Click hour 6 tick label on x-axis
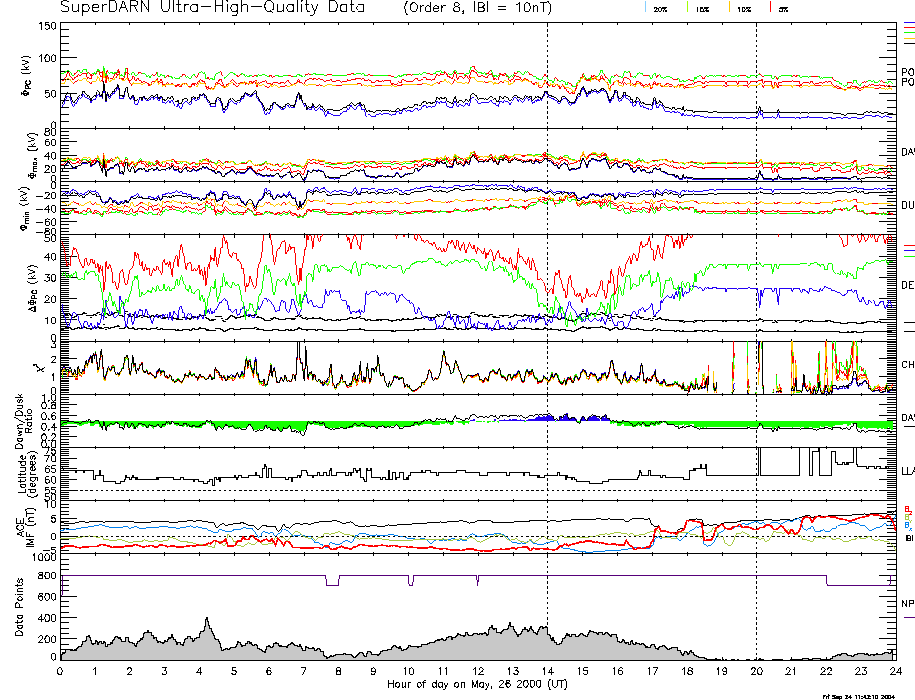Image resolution: width=915 pixels, height=700 pixels. (x=269, y=671)
